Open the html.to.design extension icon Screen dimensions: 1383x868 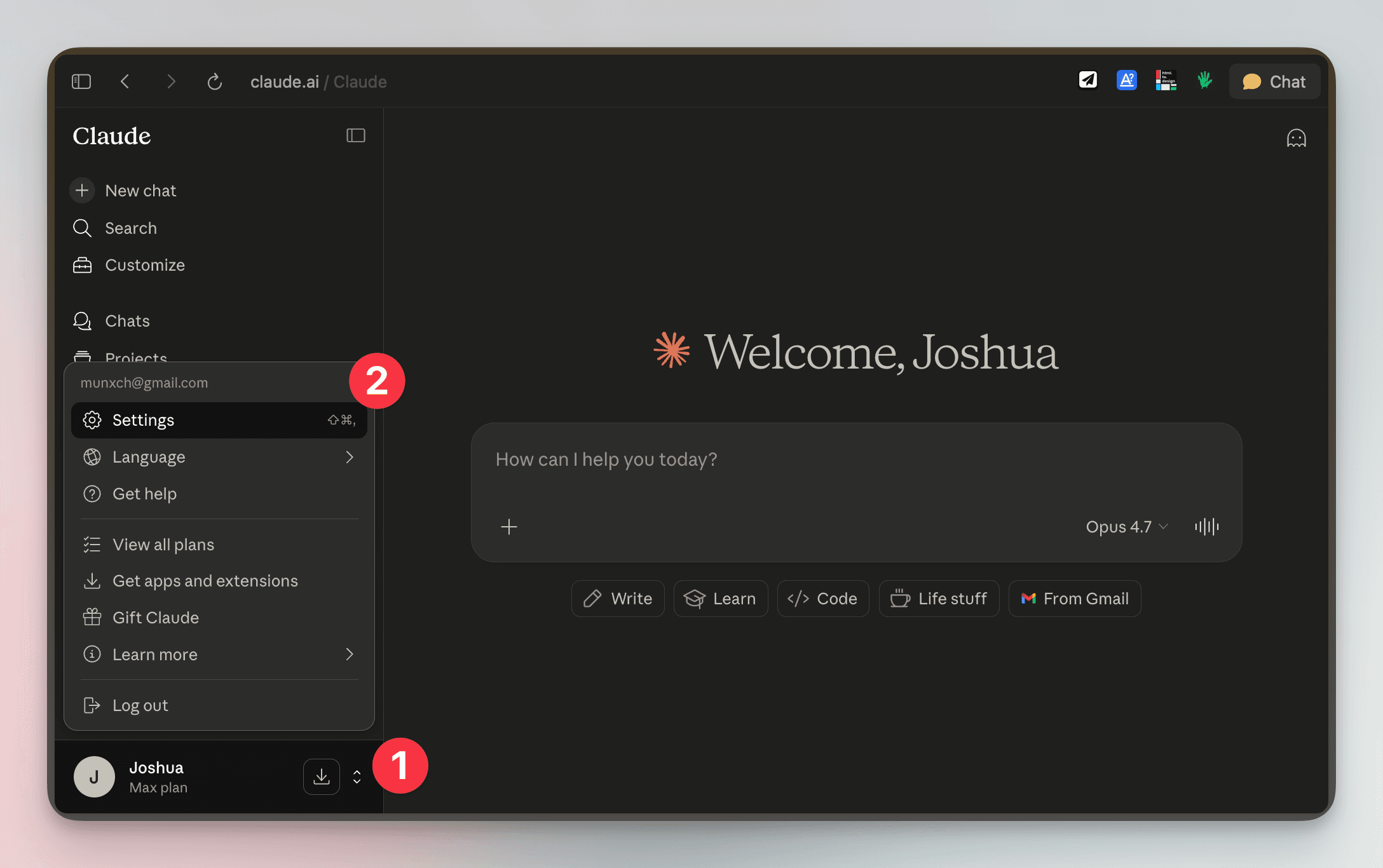[1166, 80]
